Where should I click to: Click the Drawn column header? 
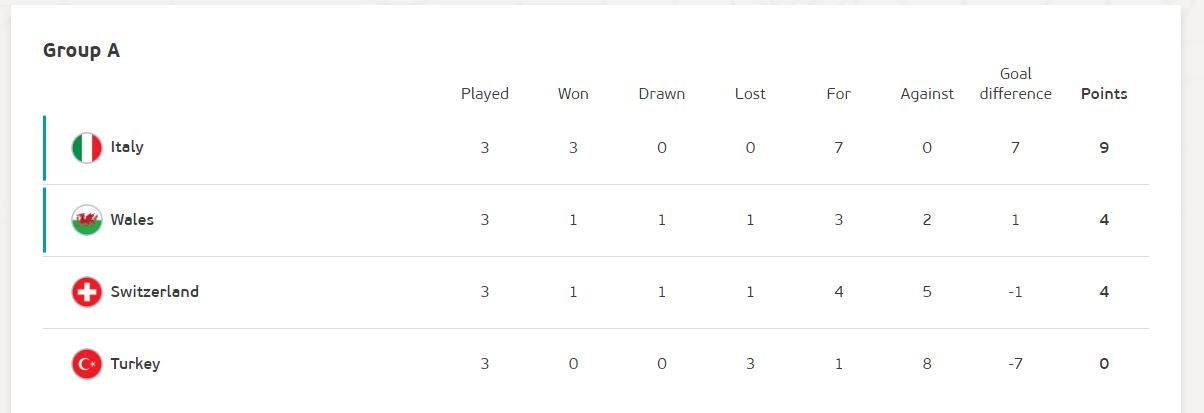pos(662,94)
